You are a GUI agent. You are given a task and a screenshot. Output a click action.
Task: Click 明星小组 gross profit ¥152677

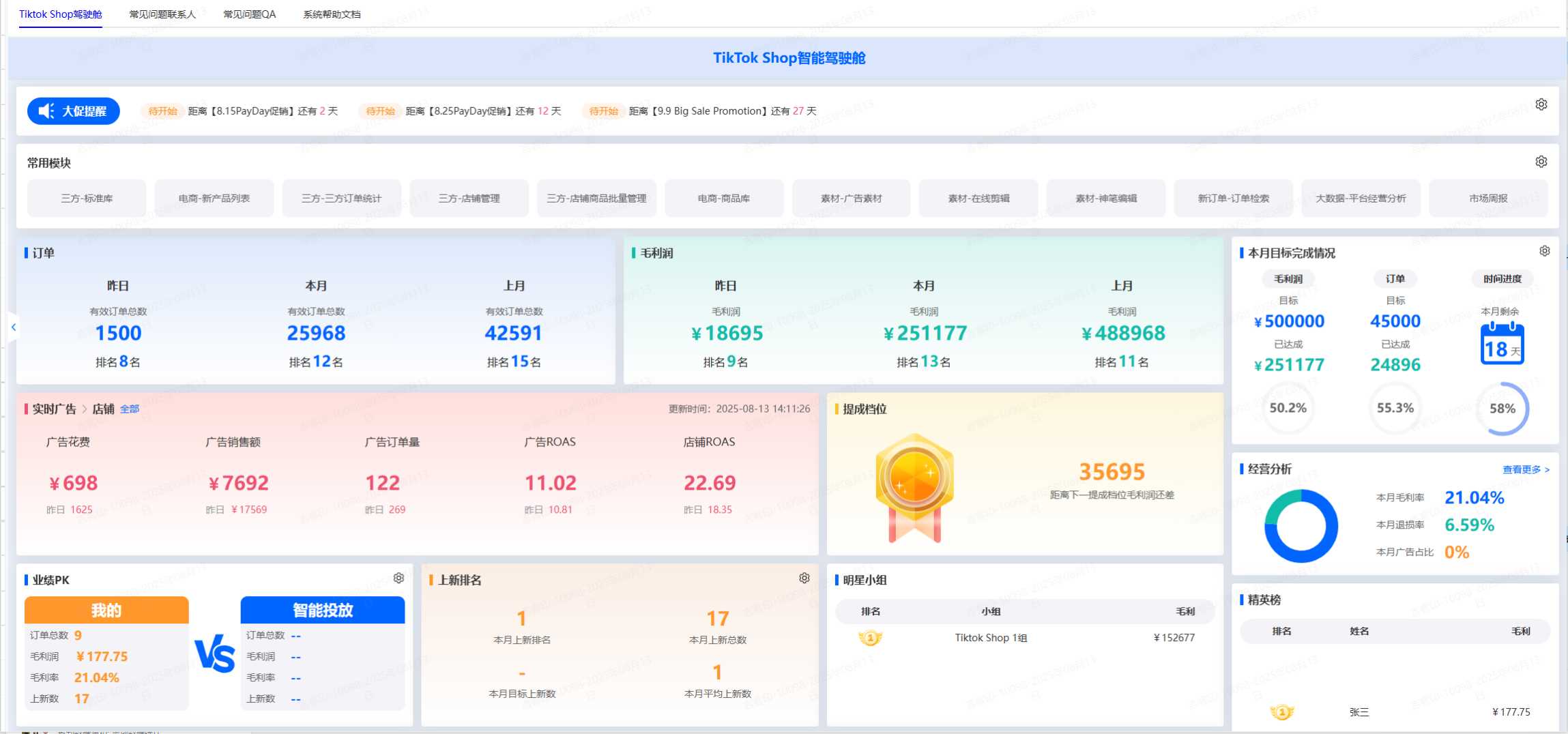1174,638
